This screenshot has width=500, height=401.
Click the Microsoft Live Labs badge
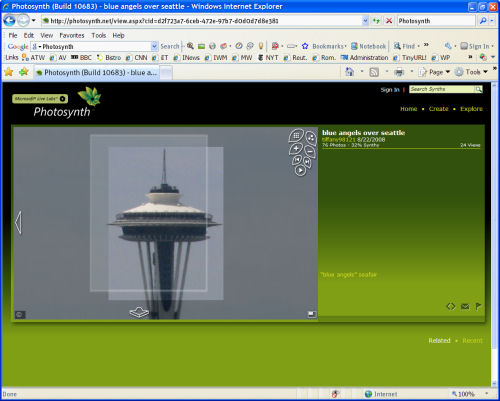pos(40,99)
